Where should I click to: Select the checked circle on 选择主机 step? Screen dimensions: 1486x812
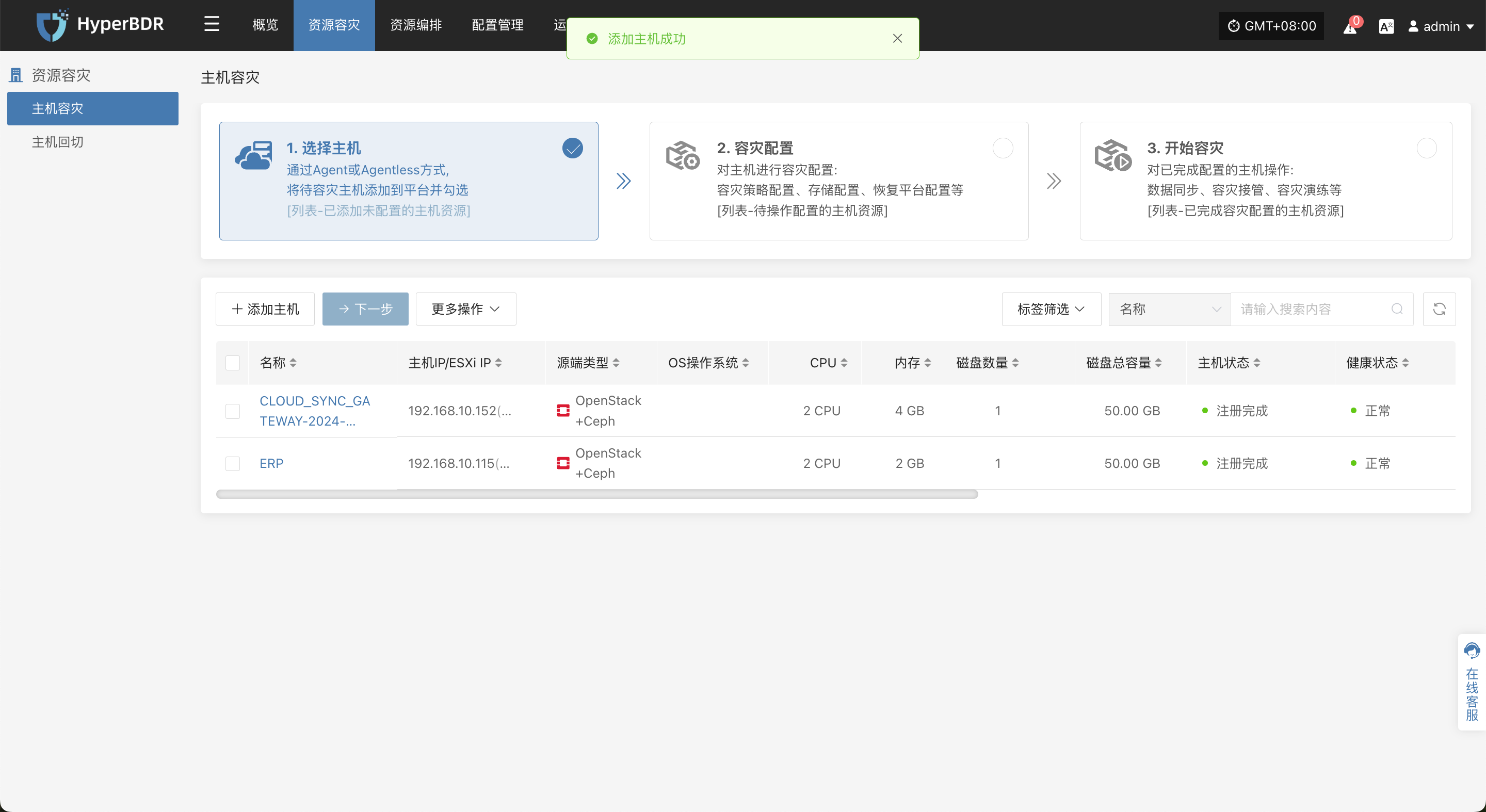pyautogui.click(x=572, y=148)
